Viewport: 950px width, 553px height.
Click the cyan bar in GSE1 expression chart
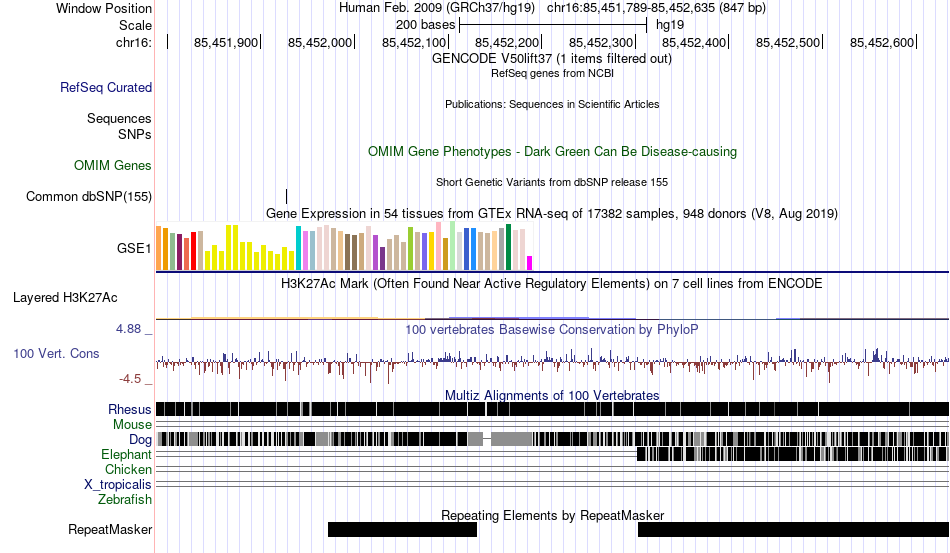298,248
